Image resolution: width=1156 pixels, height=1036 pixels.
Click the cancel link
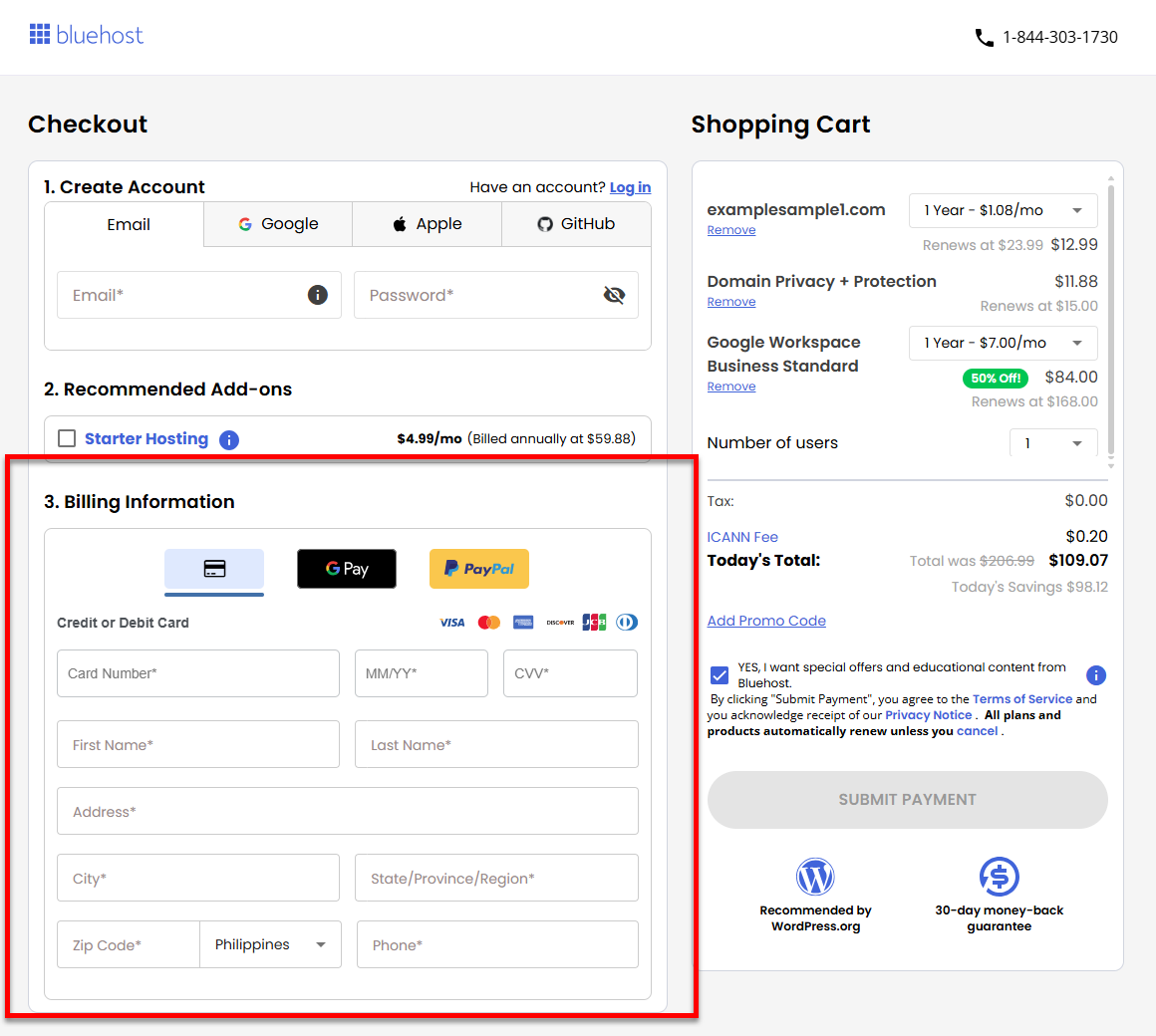point(977,731)
